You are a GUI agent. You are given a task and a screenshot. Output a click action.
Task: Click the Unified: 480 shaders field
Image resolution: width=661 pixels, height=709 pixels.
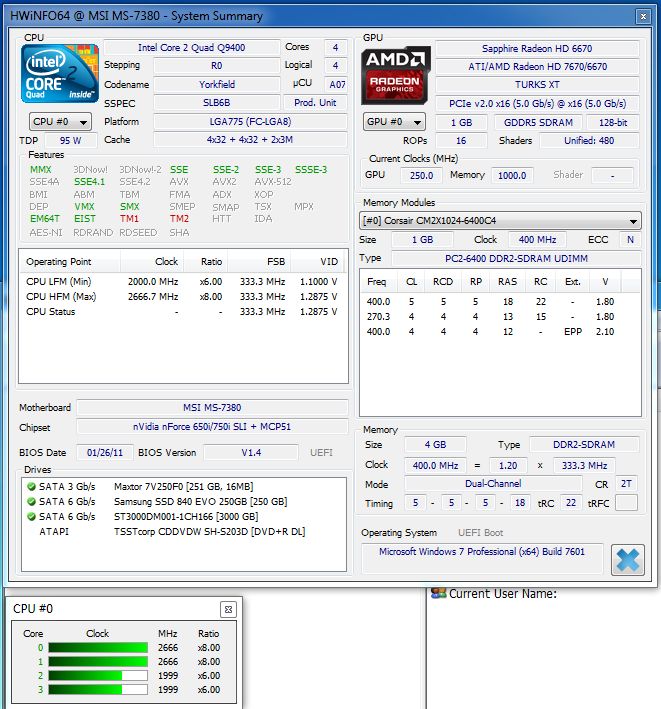click(x=589, y=141)
